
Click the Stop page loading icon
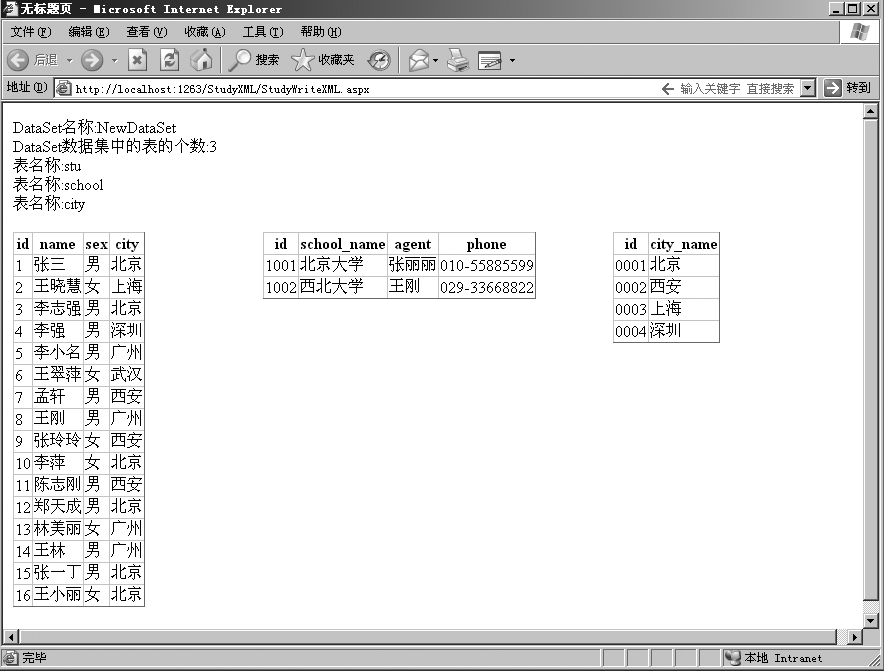click(137, 60)
